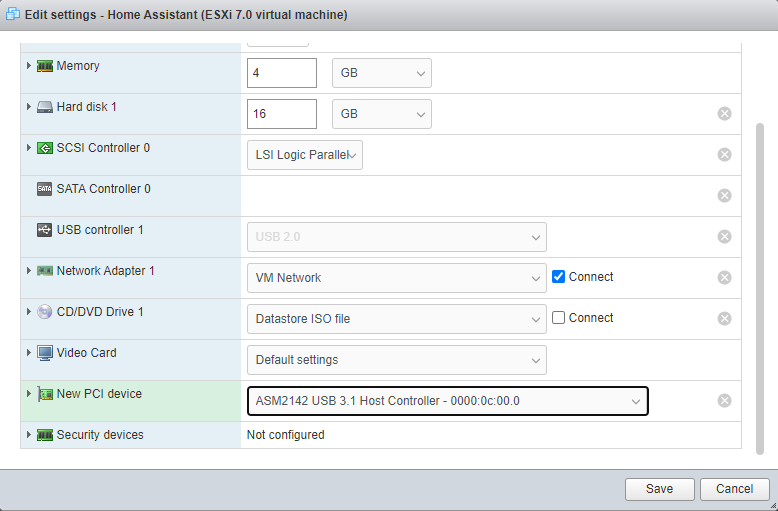778x511 pixels.
Task: Expand the Security devices row
Action: pos(29,435)
